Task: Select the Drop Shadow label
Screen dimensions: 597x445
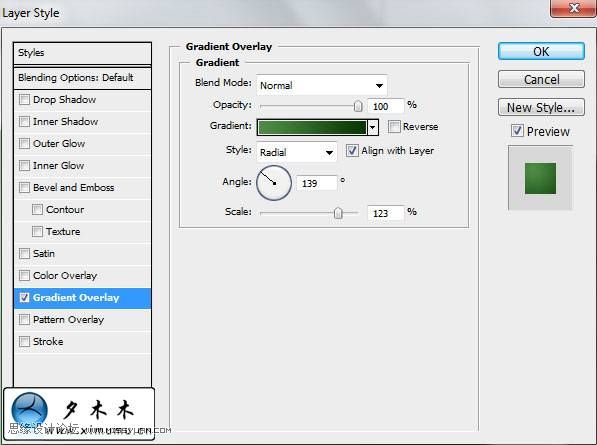Action: (x=64, y=100)
